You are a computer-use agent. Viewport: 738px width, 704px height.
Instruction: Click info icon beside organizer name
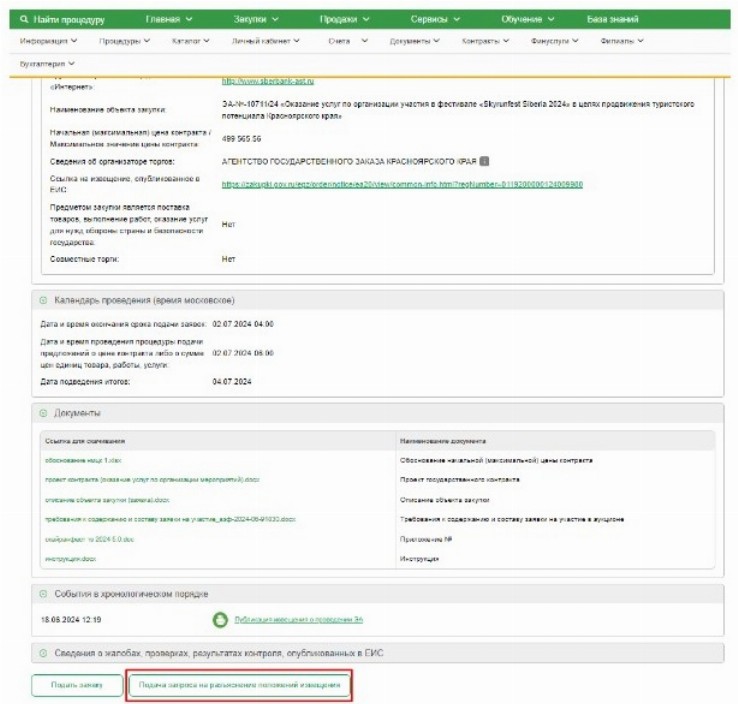(x=484, y=161)
